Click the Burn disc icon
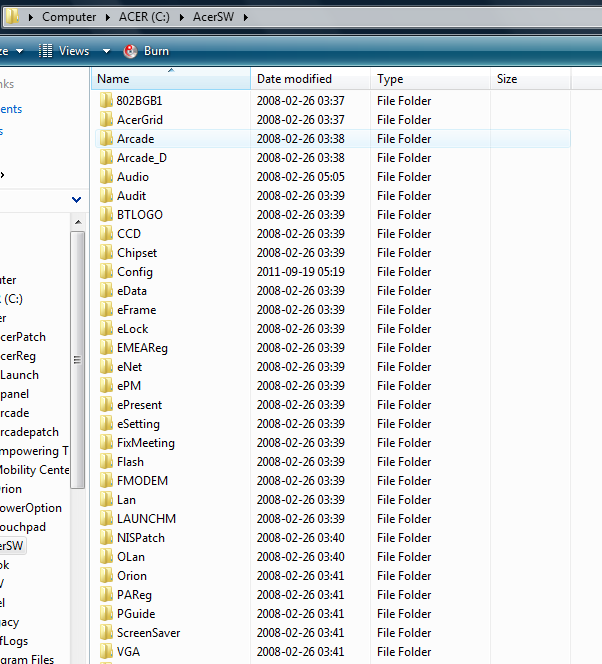602x664 pixels. [130, 51]
